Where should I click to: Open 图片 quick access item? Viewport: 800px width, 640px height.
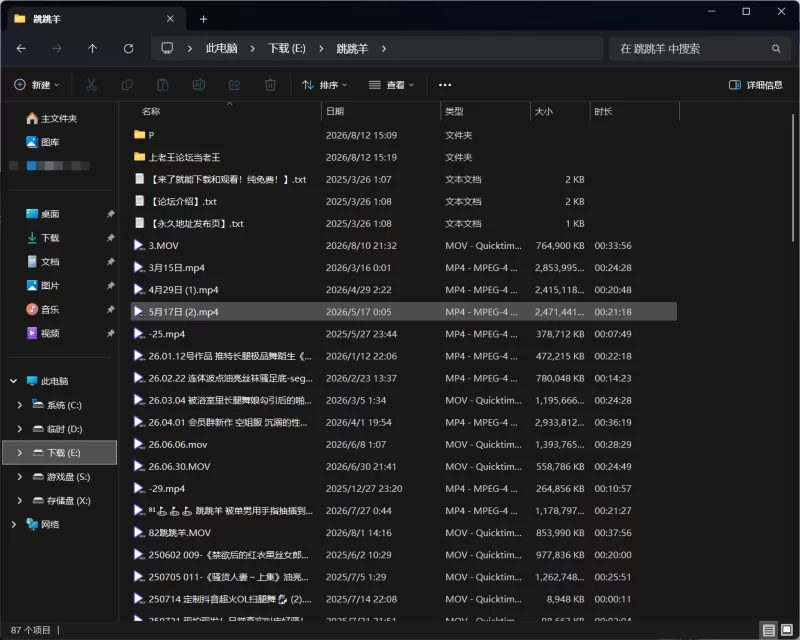42,285
